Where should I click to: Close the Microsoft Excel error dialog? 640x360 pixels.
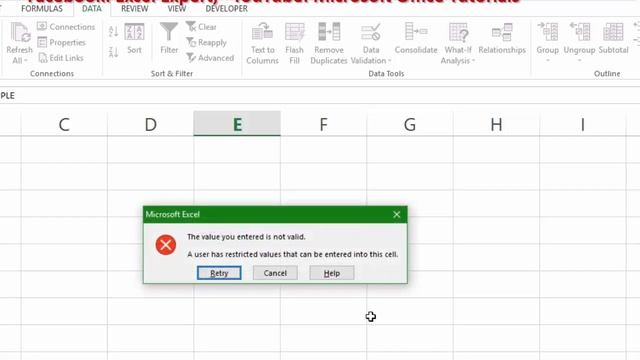pyautogui.click(x=396, y=214)
